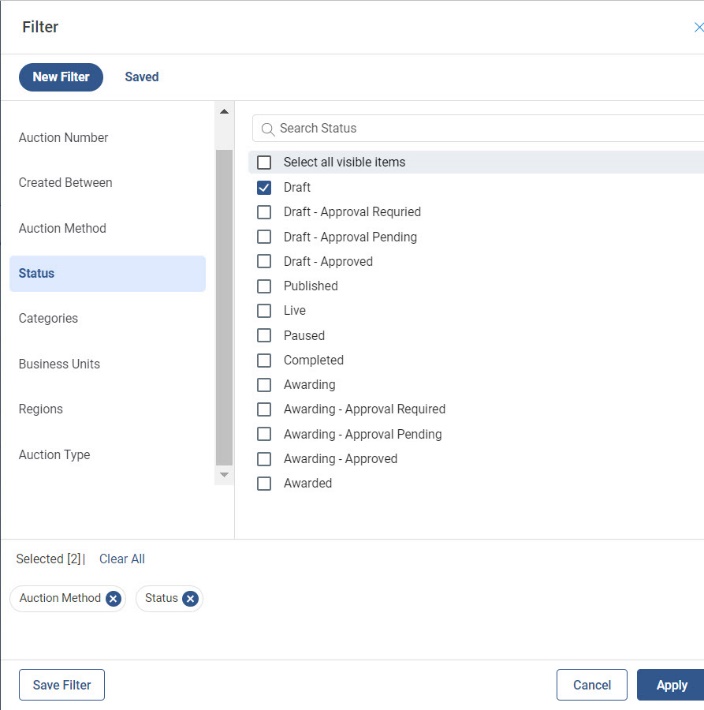Click the Apply button
This screenshot has height=710, width=704.
click(x=671, y=685)
